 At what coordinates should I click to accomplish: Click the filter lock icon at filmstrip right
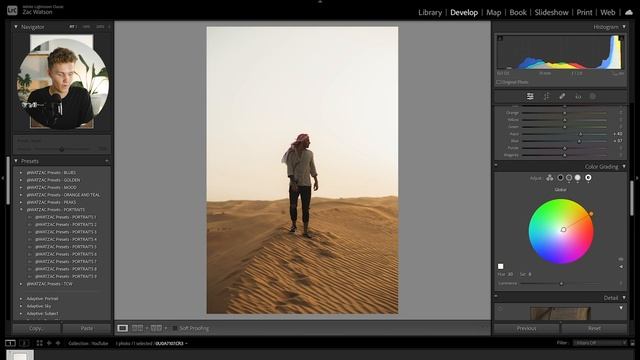click(x=633, y=343)
